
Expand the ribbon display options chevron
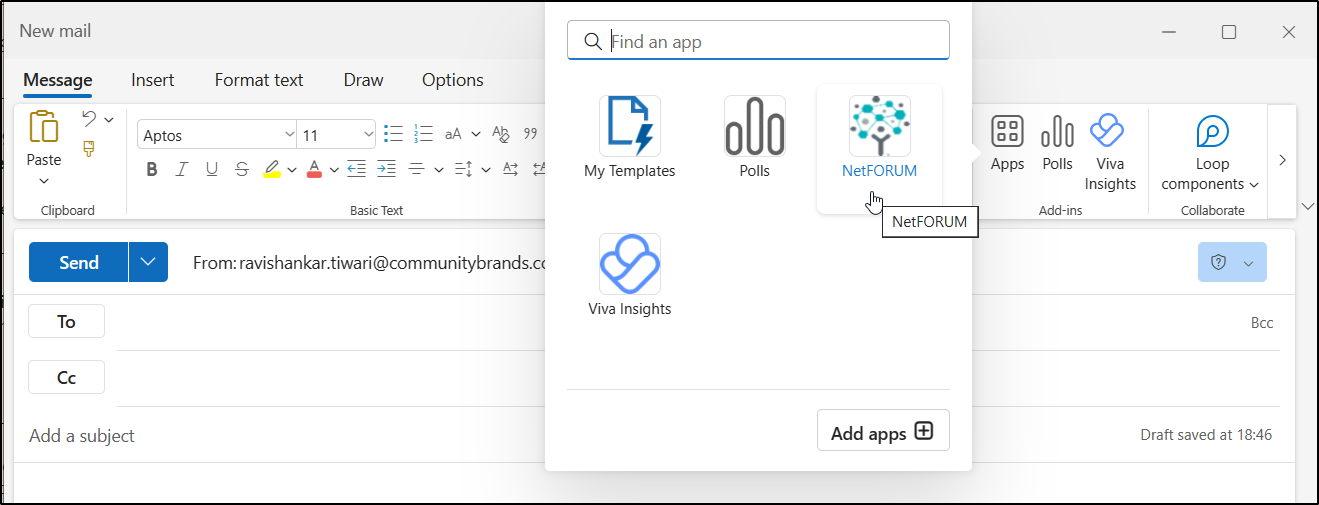[1308, 206]
